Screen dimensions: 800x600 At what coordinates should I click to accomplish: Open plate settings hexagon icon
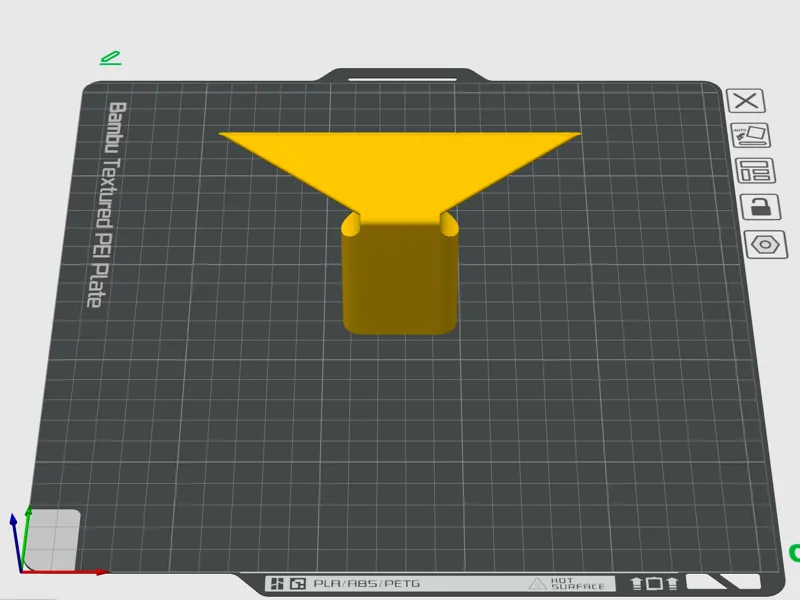pos(765,244)
